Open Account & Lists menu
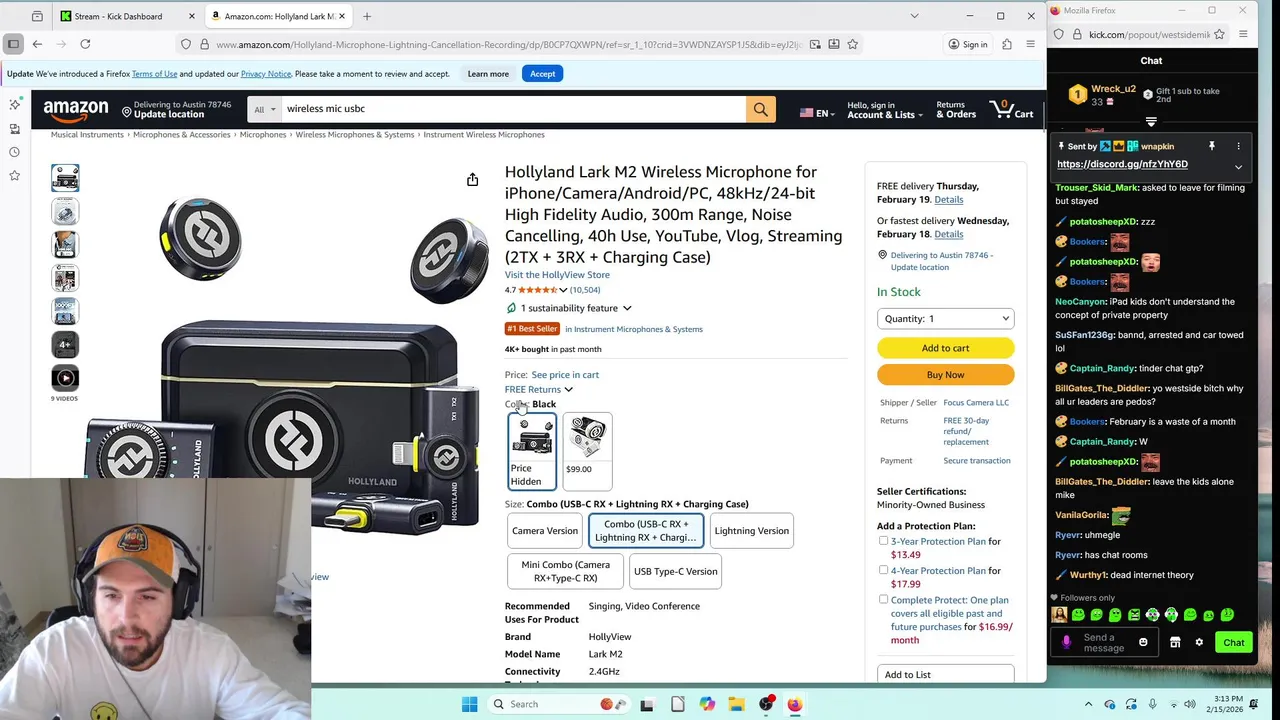 point(885,110)
